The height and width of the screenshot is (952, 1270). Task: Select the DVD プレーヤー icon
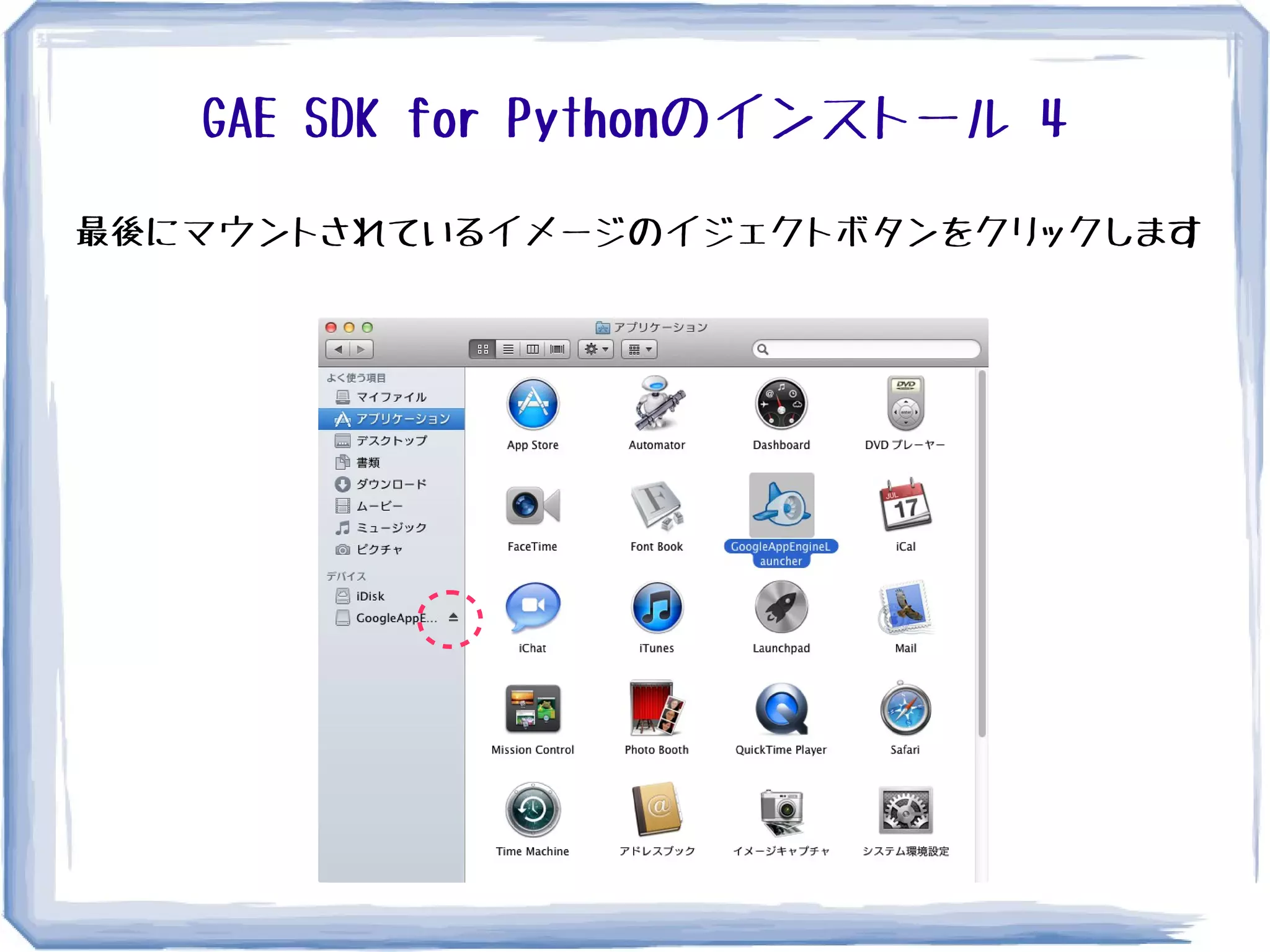click(905, 403)
